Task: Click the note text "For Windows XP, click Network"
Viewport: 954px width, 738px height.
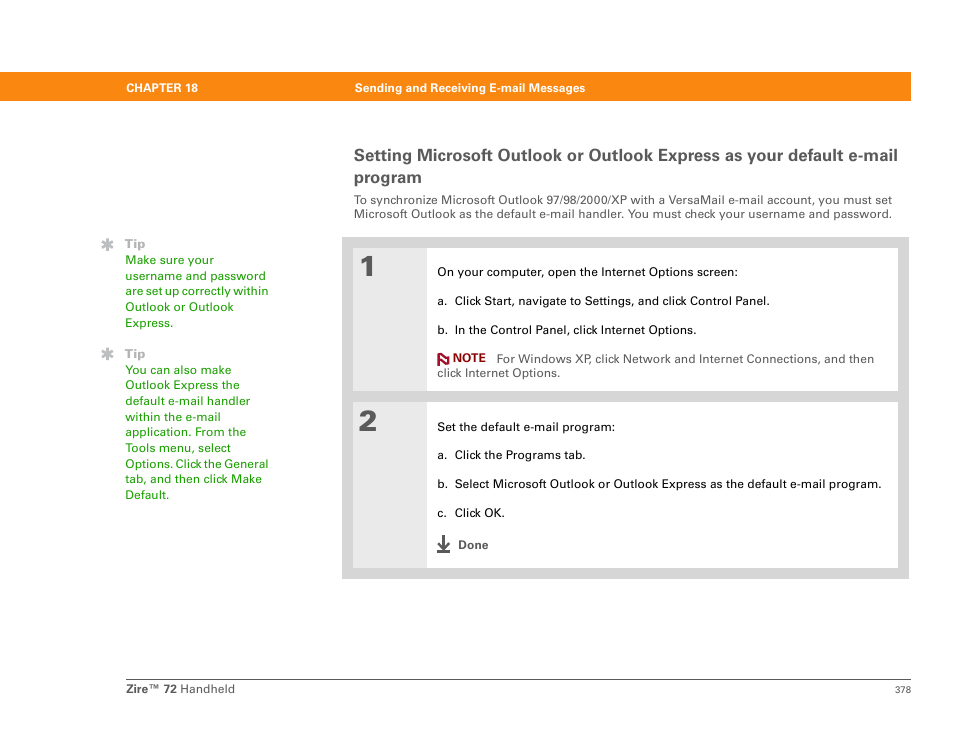Action: point(655,366)
